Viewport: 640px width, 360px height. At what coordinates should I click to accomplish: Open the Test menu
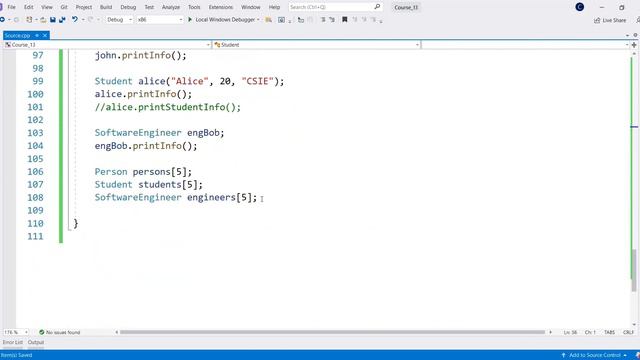[149, 7]
